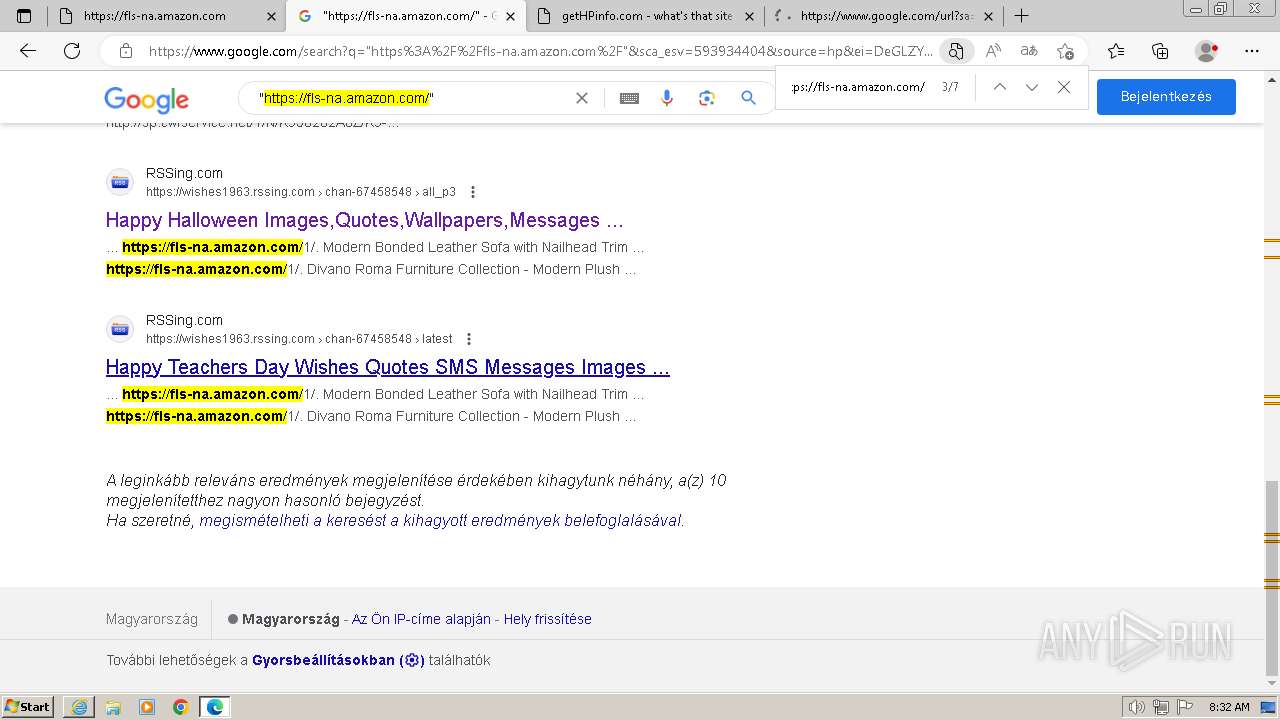Viewport: 1280px width, 720px height.
Task: Open Chrome from the taskbar
Action: tap(181, 707)
